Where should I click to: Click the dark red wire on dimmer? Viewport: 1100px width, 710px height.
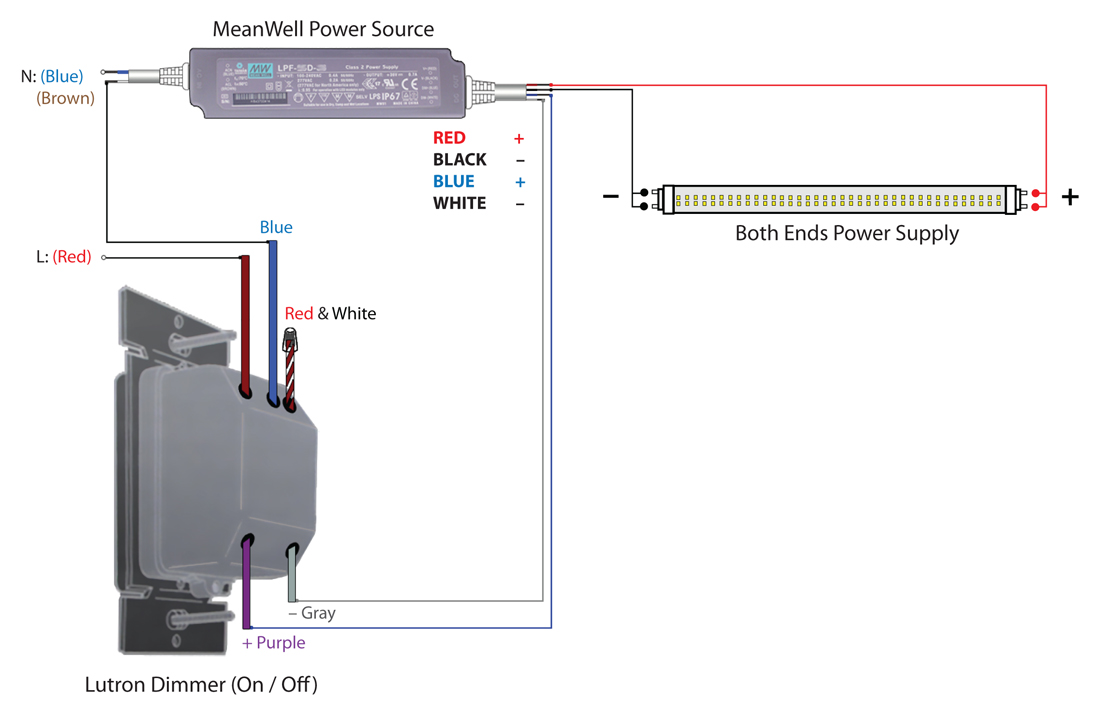pyautogui.click(x=245, y=326)
